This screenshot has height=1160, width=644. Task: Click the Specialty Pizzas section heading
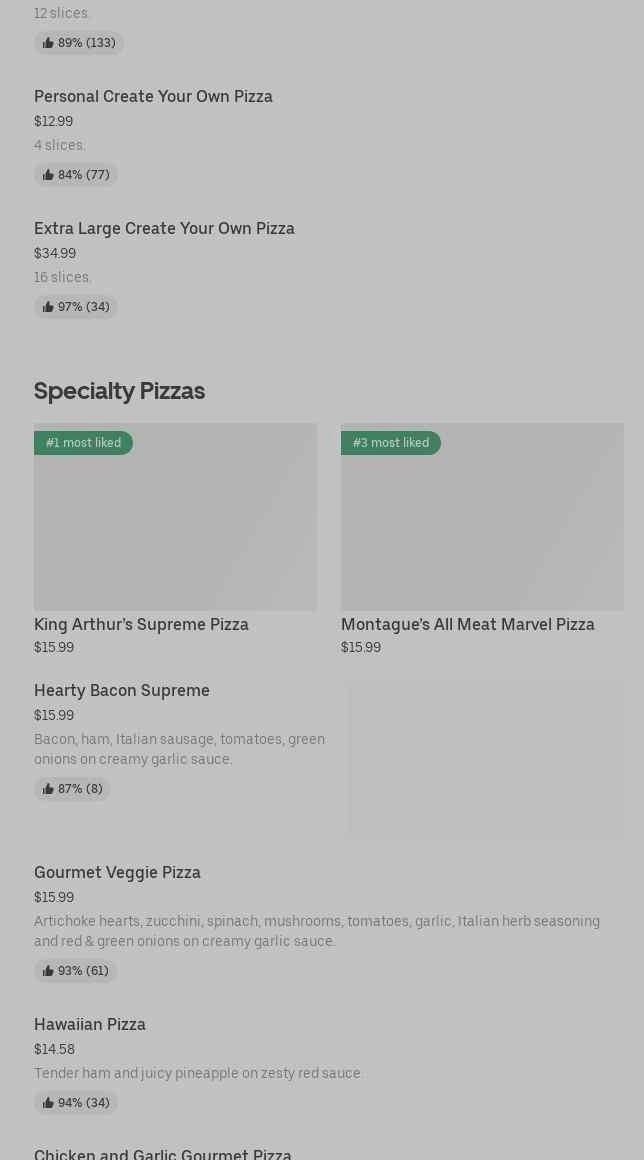119,391
